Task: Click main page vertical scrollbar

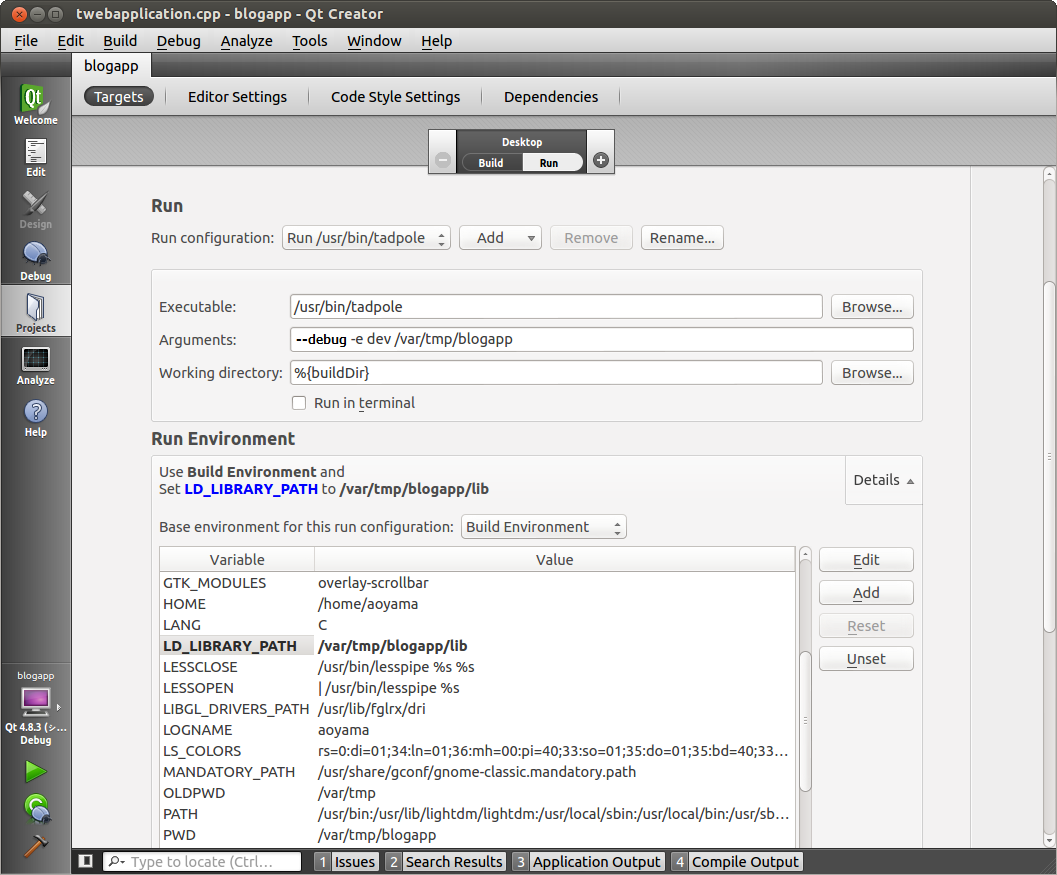Action: point(1049,456)
